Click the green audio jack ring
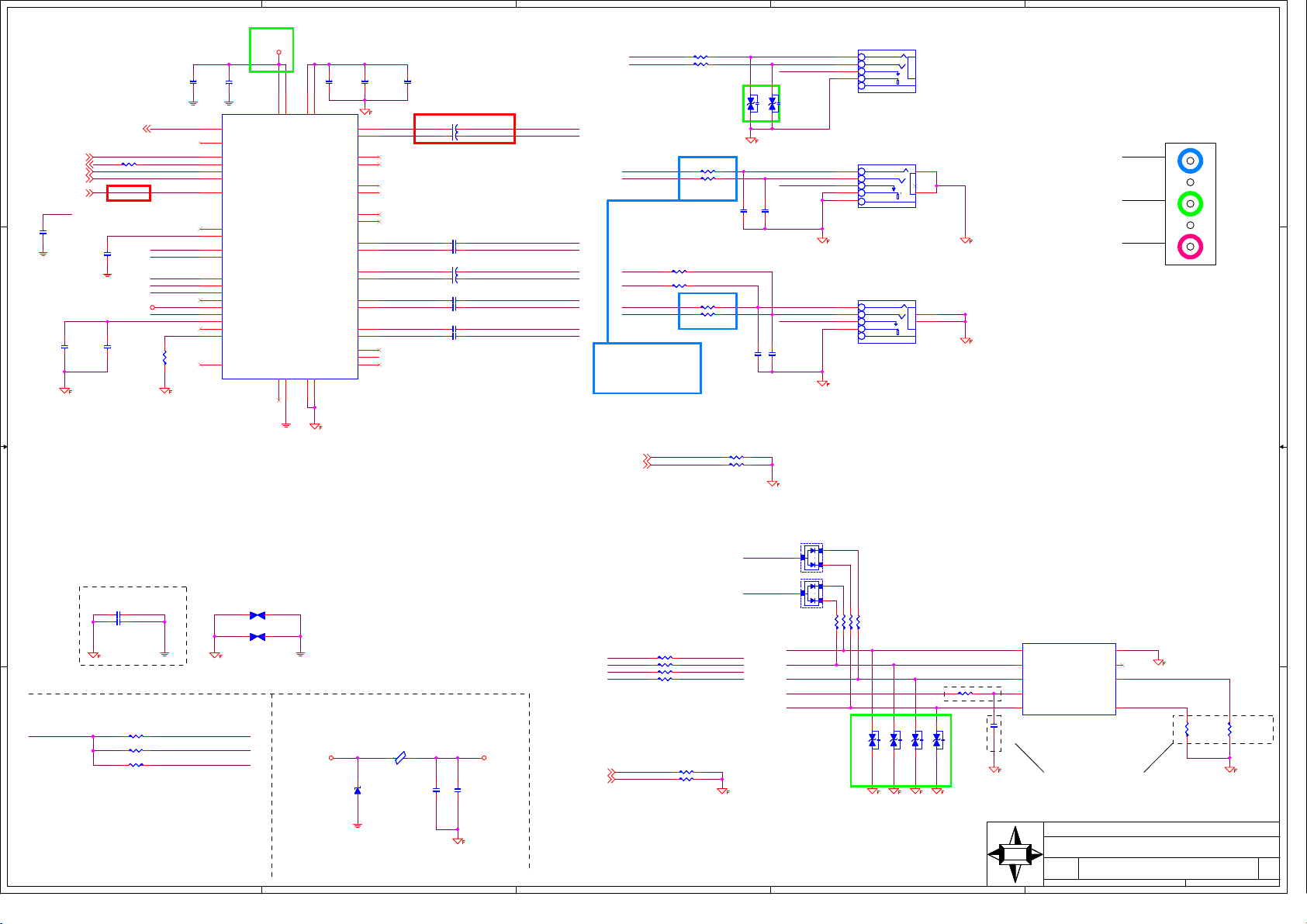The width and height of the screenshot is (1307, 924). (1190, 203)
